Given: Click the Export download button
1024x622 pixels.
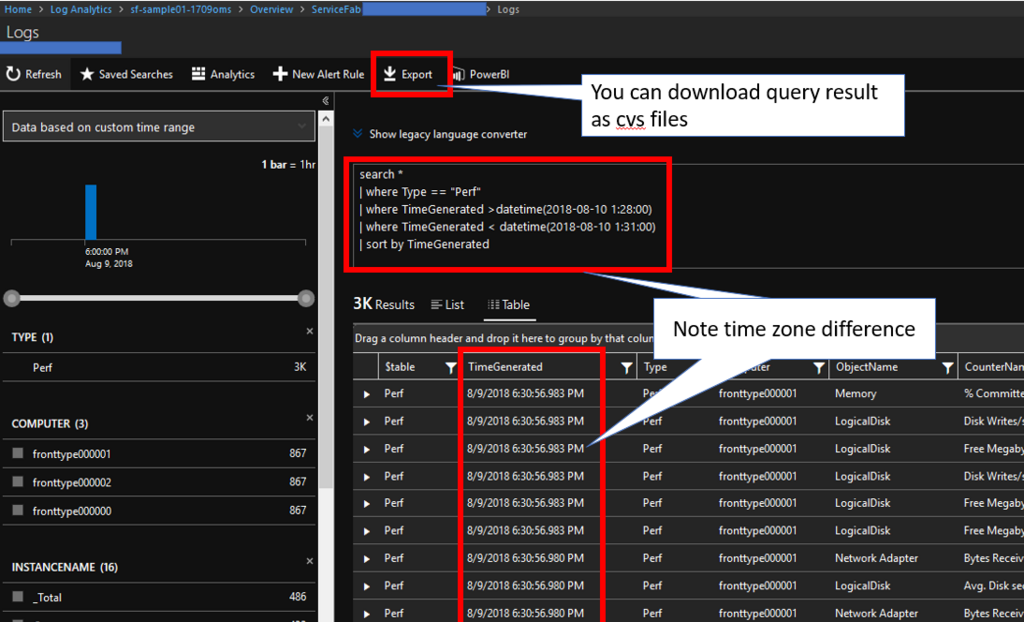Looking at the screenshot, I should (x=408, y=74).
